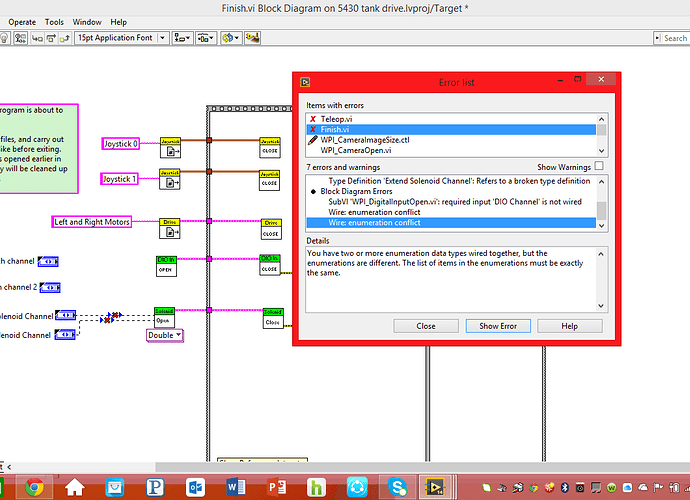
Task: Click Joystick Close VI on Joystick 1 wire
Action: (x=269, y=180)
